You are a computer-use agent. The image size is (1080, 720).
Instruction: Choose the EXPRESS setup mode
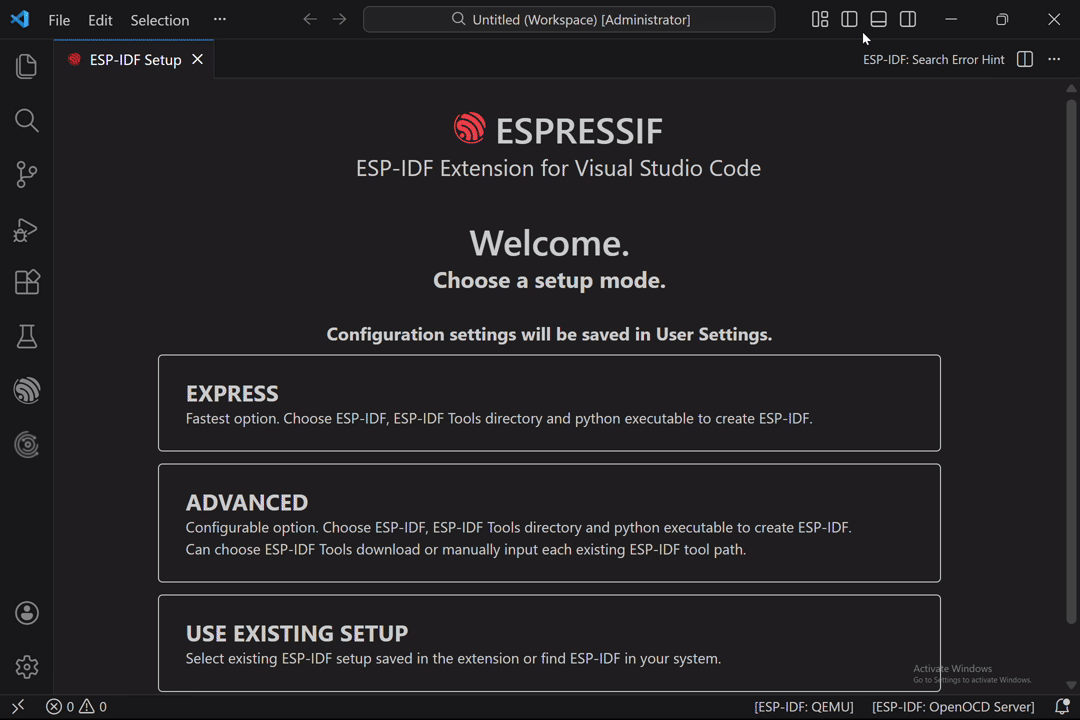[549, 403]
